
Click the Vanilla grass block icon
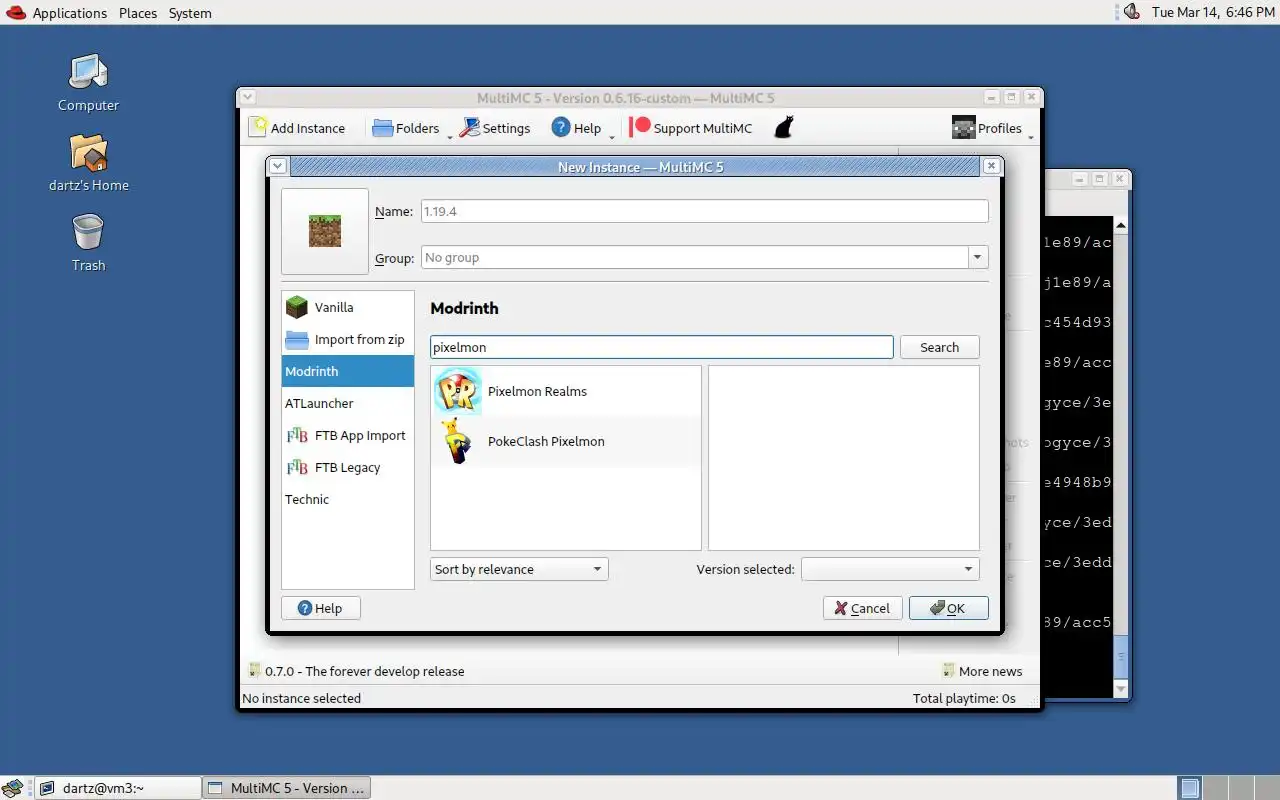[x=297, y=307]
